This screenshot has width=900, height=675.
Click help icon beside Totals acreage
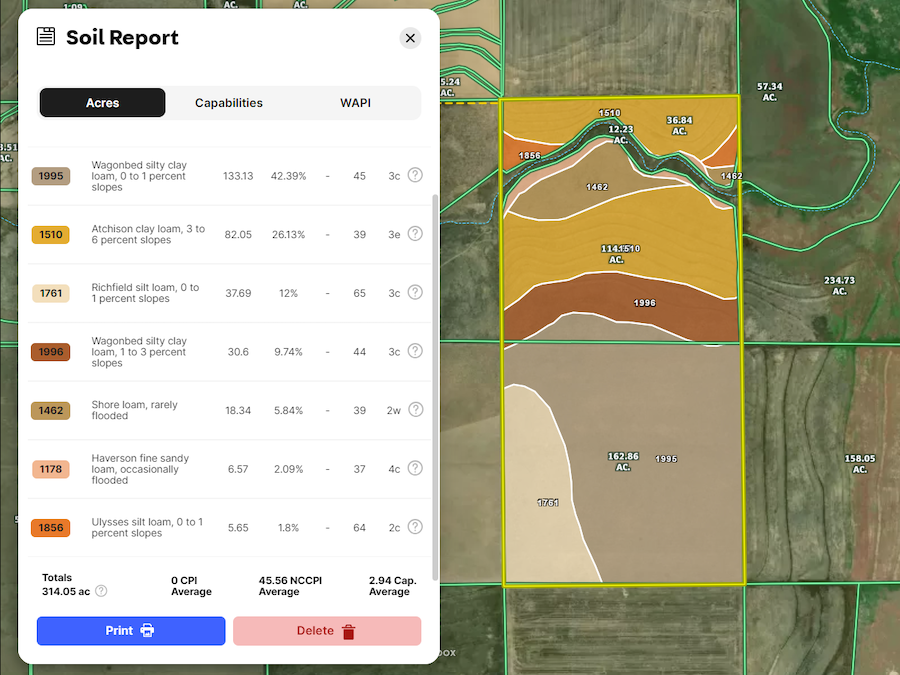coord(101,591)
